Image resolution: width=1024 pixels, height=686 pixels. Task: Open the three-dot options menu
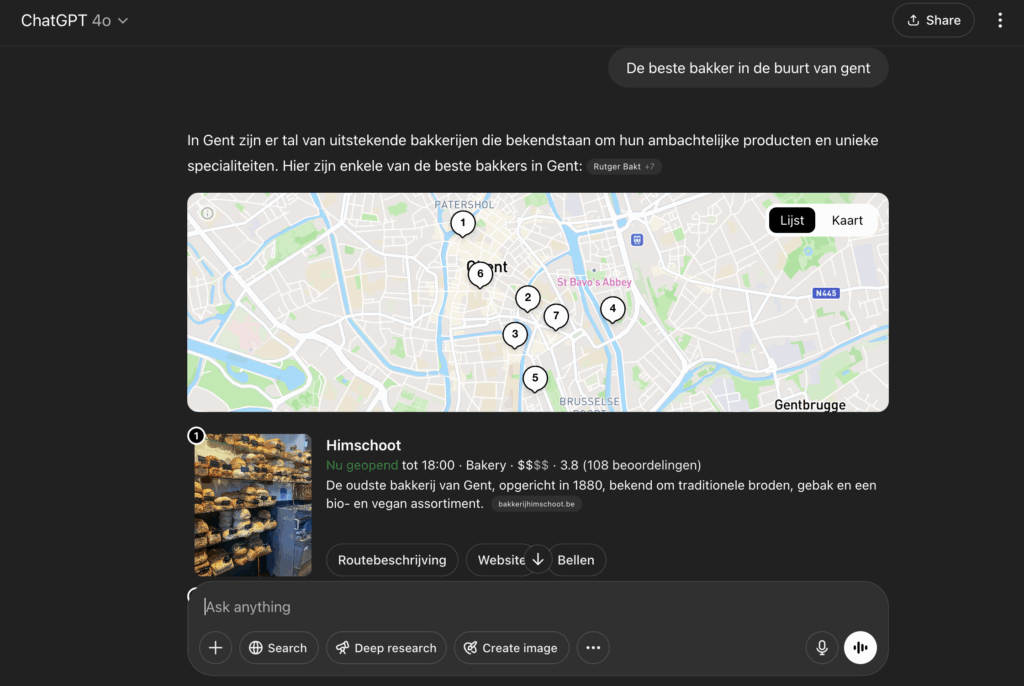click(1000, 20)
